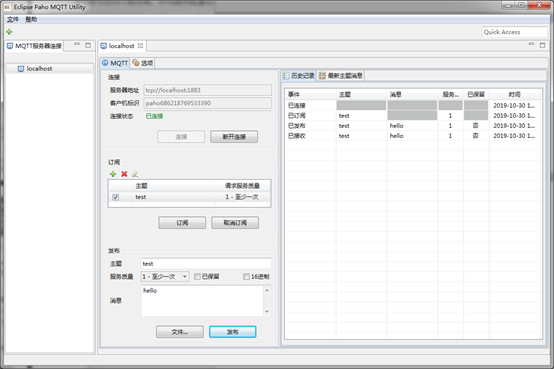Select the MQTT服务器连接 view tab
This screenshot has width=554, height=369.
coord(35,46)
